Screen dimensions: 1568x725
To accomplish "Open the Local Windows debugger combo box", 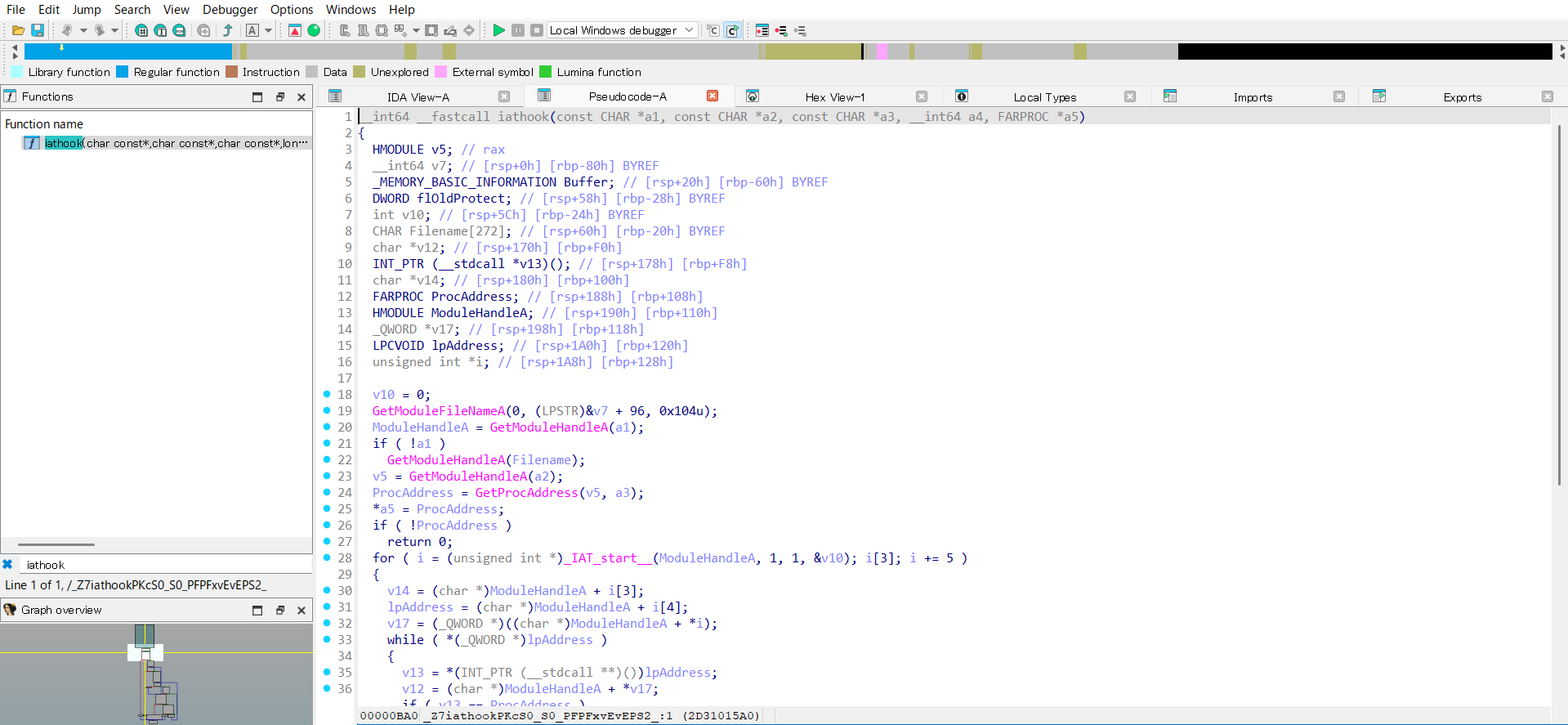I will coord(622,30).
